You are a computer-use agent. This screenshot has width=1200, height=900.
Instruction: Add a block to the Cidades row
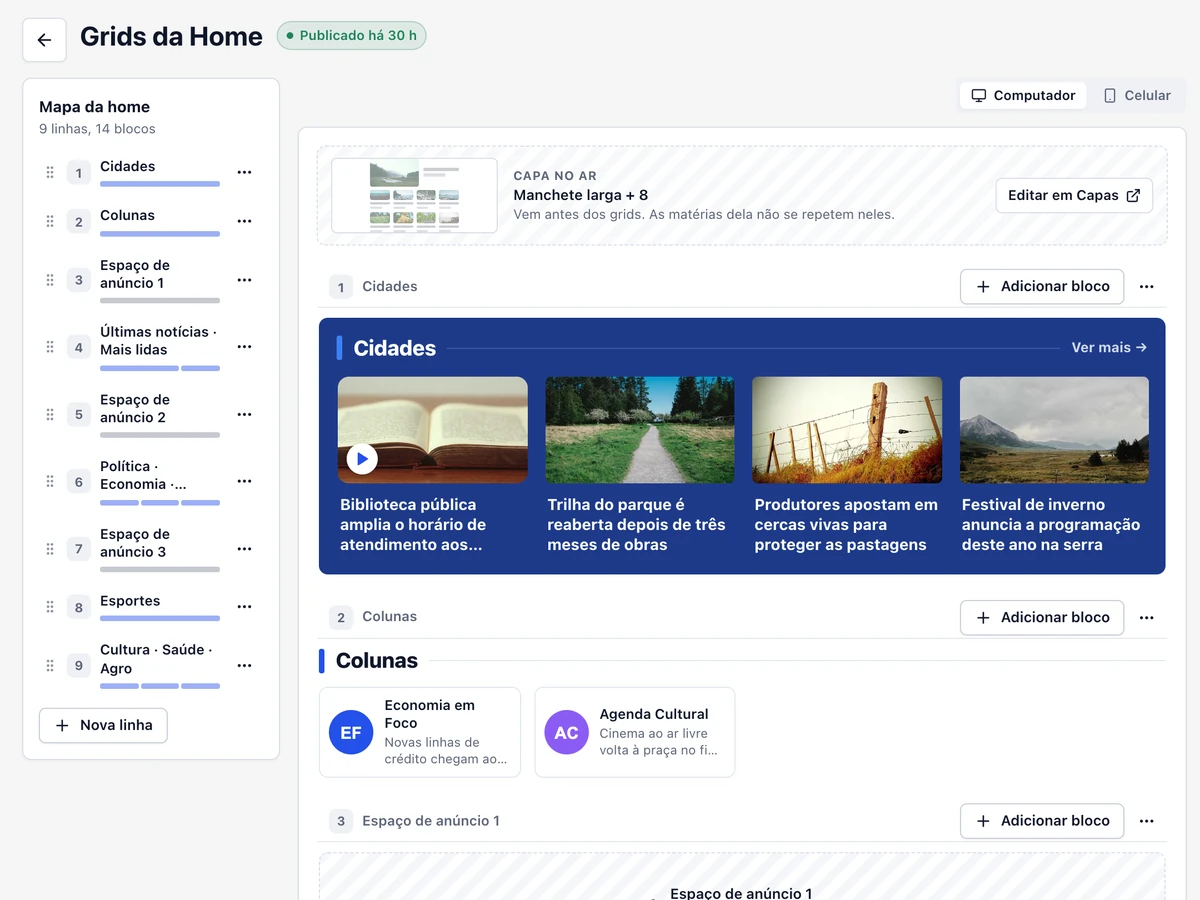[1042, 287]
